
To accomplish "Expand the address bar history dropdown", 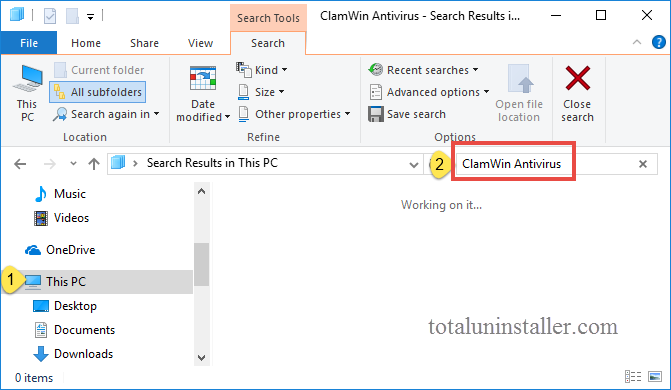I will pyautogui.click(x=413, y=164).
